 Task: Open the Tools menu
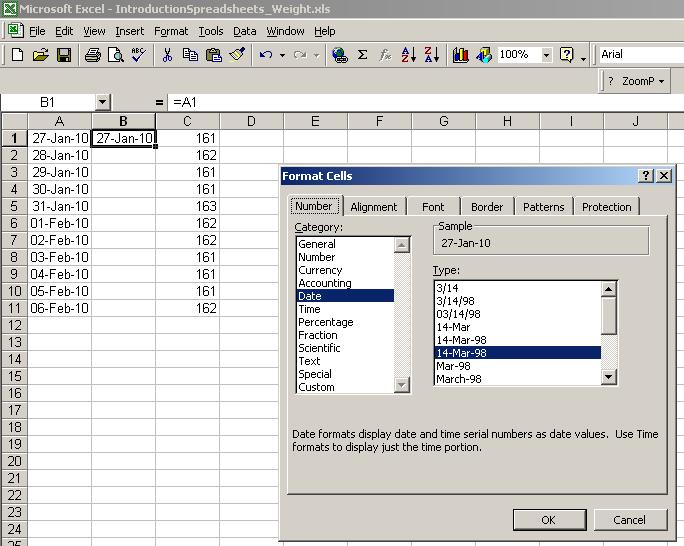[211, 31]
